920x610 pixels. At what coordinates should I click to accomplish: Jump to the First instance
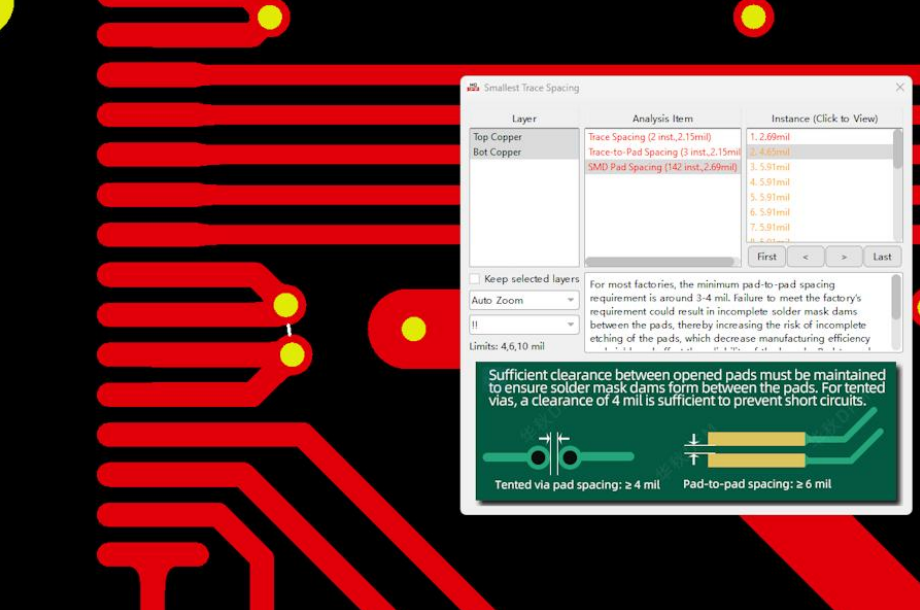(766, 257)
